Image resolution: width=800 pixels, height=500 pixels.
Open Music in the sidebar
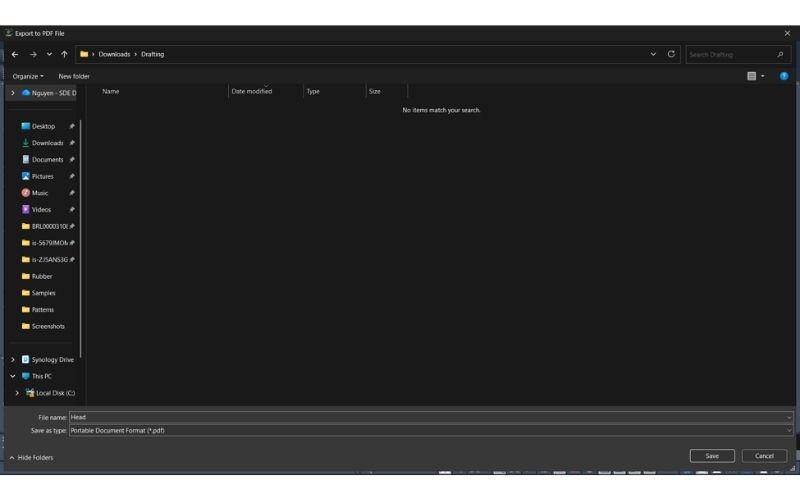[40, 193]
